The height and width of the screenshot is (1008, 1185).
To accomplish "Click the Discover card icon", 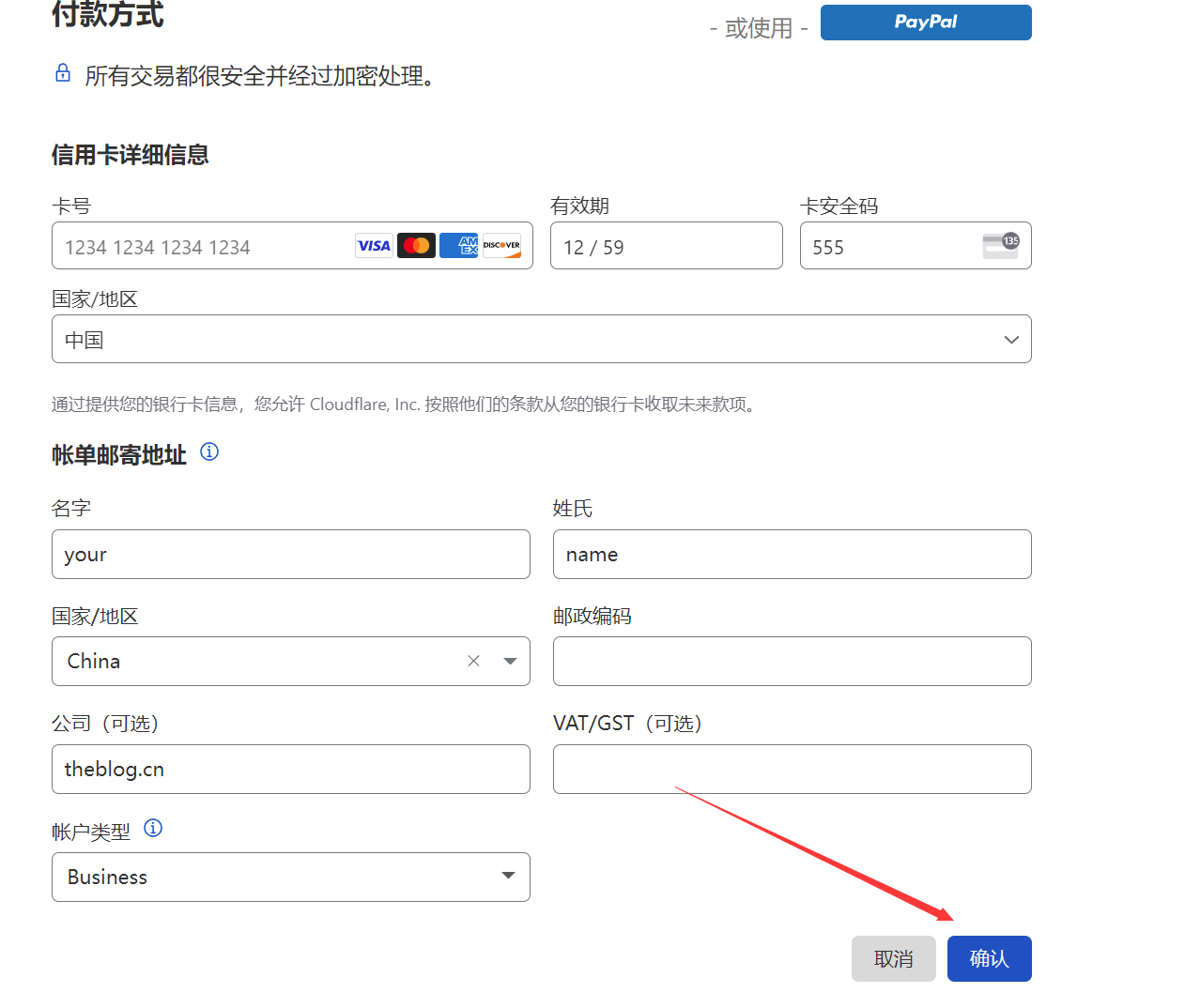I will click(501, 245).
